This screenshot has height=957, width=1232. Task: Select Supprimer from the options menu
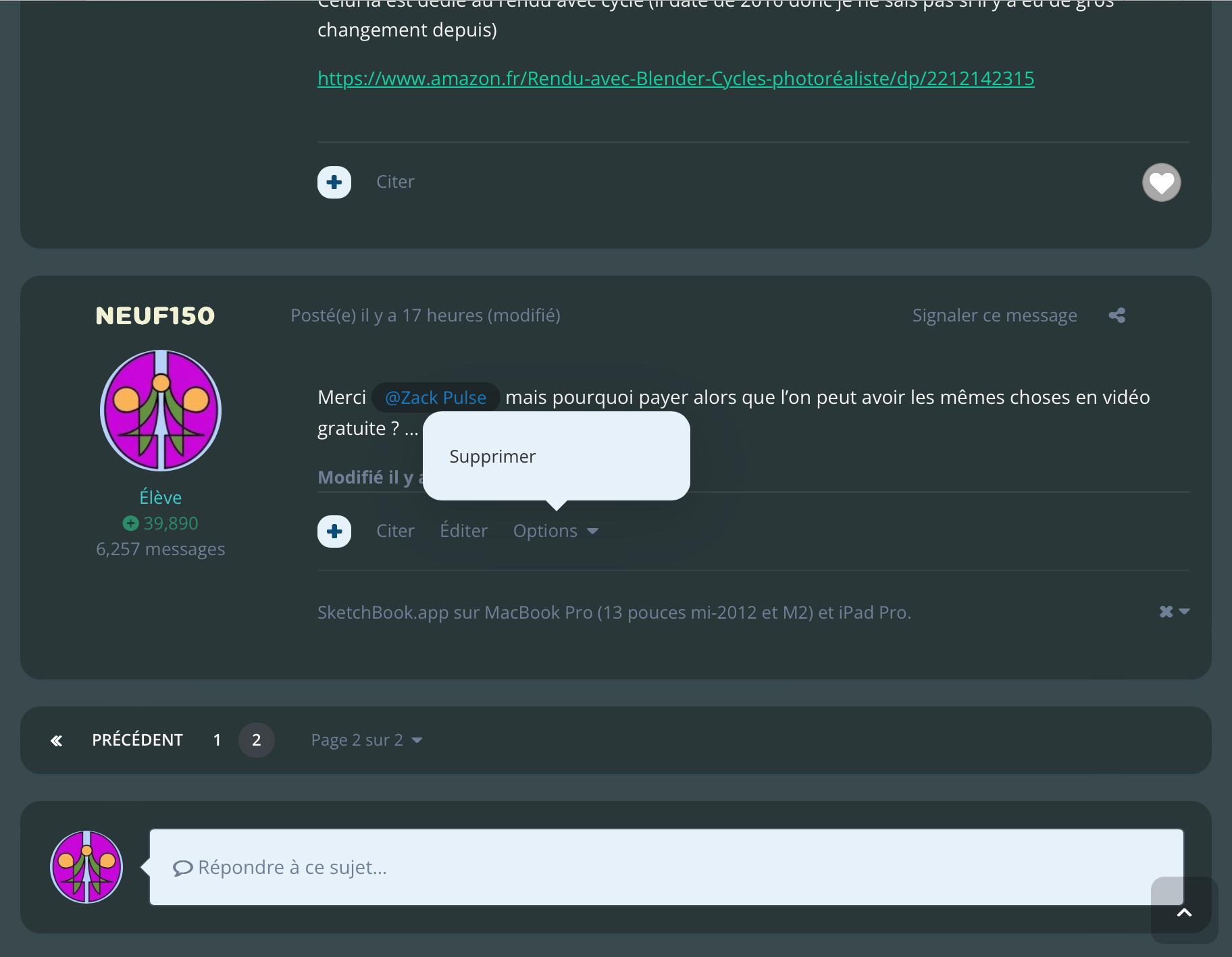pyautogui.click(x=492, y=457)
